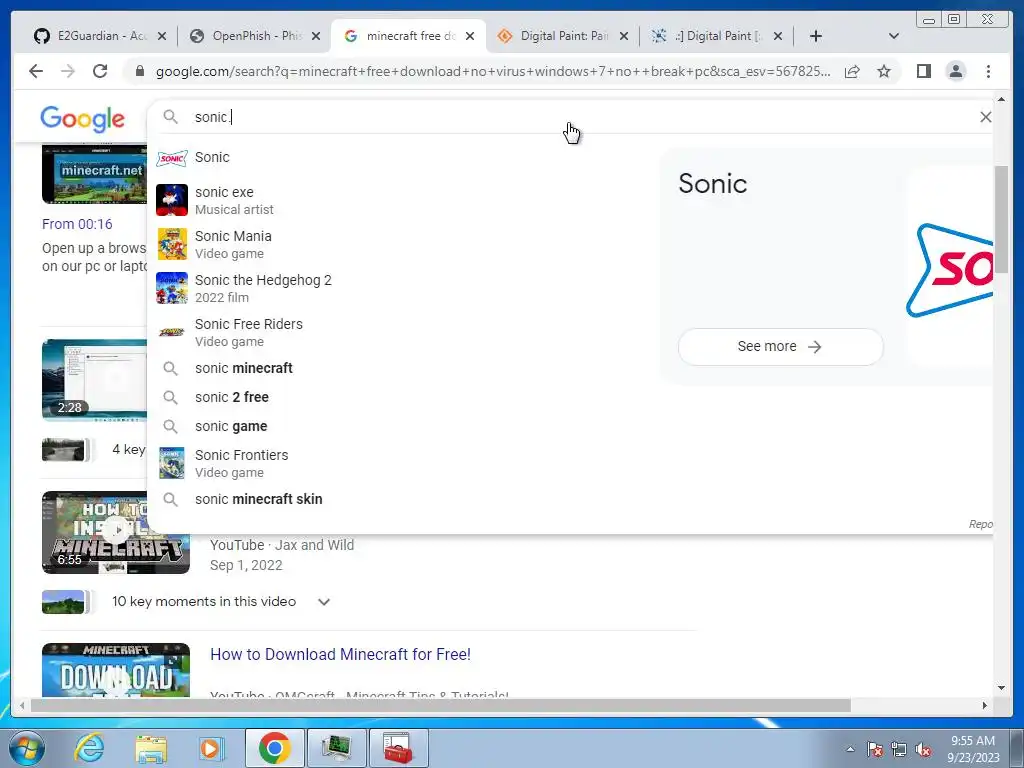Open the Chrome three-dot menu
The height and width of the screenshot is (768, 1024).
[988, 71]
